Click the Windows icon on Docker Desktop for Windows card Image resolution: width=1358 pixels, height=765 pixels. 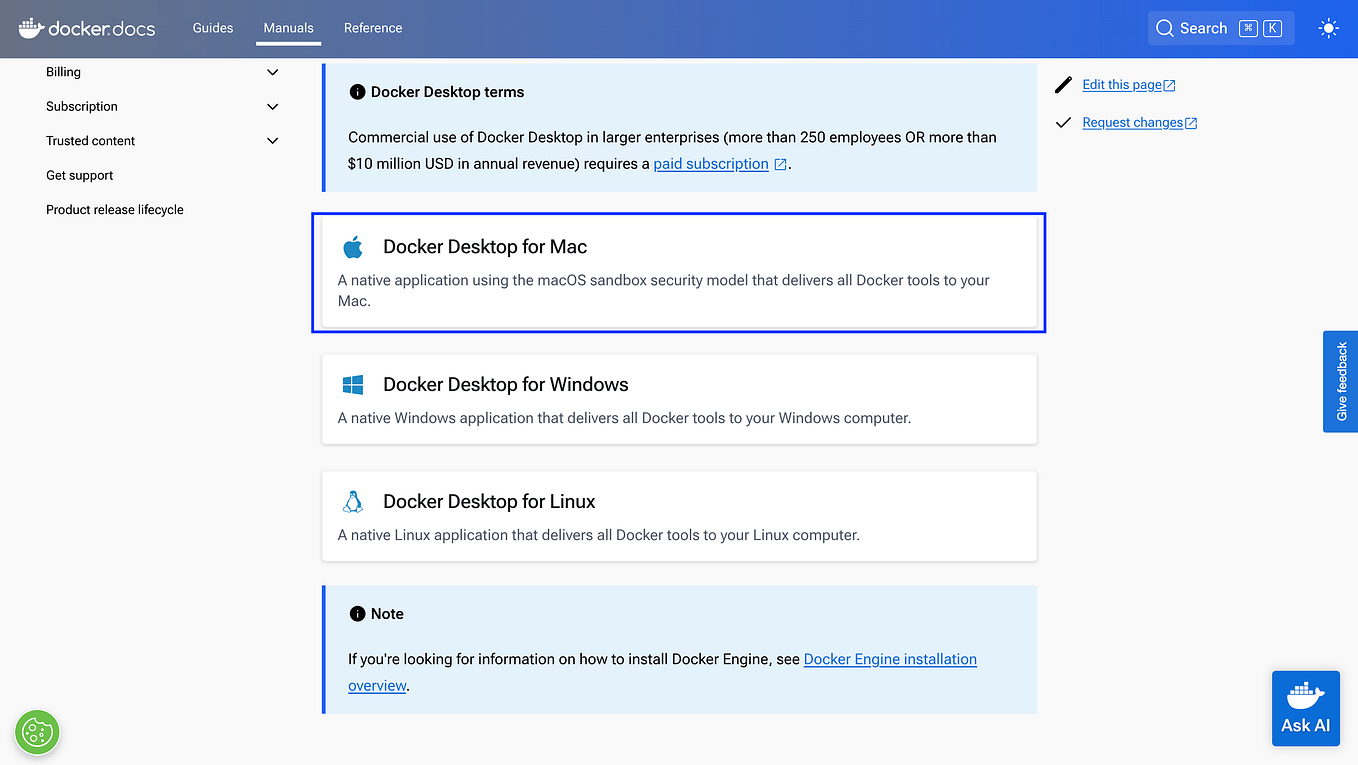click(x=353, y=383)
